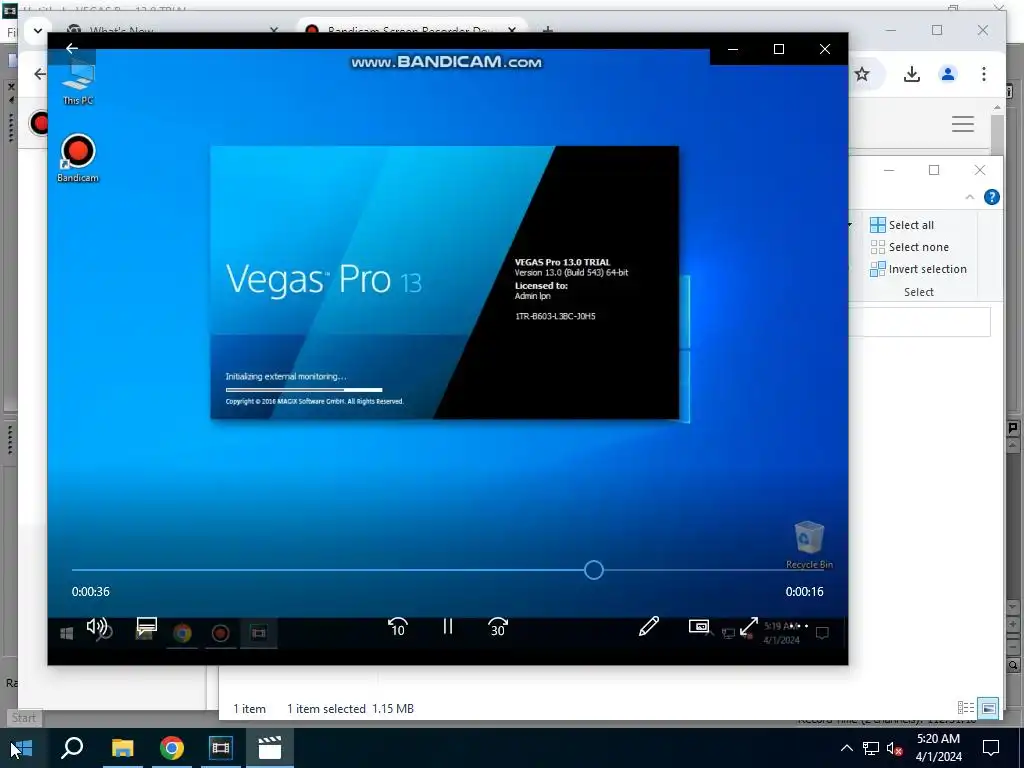
Task: Click Select all in File Explorer
Action: tap(902, 225)
